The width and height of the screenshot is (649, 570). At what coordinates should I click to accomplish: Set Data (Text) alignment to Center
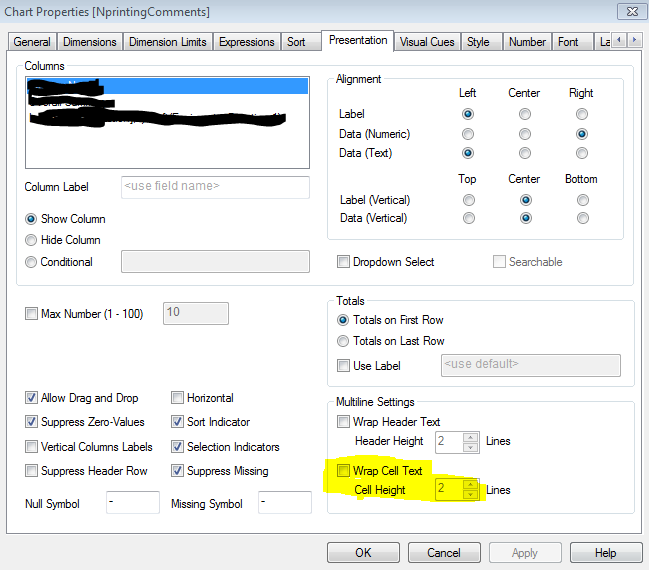[x=525, y=153]
